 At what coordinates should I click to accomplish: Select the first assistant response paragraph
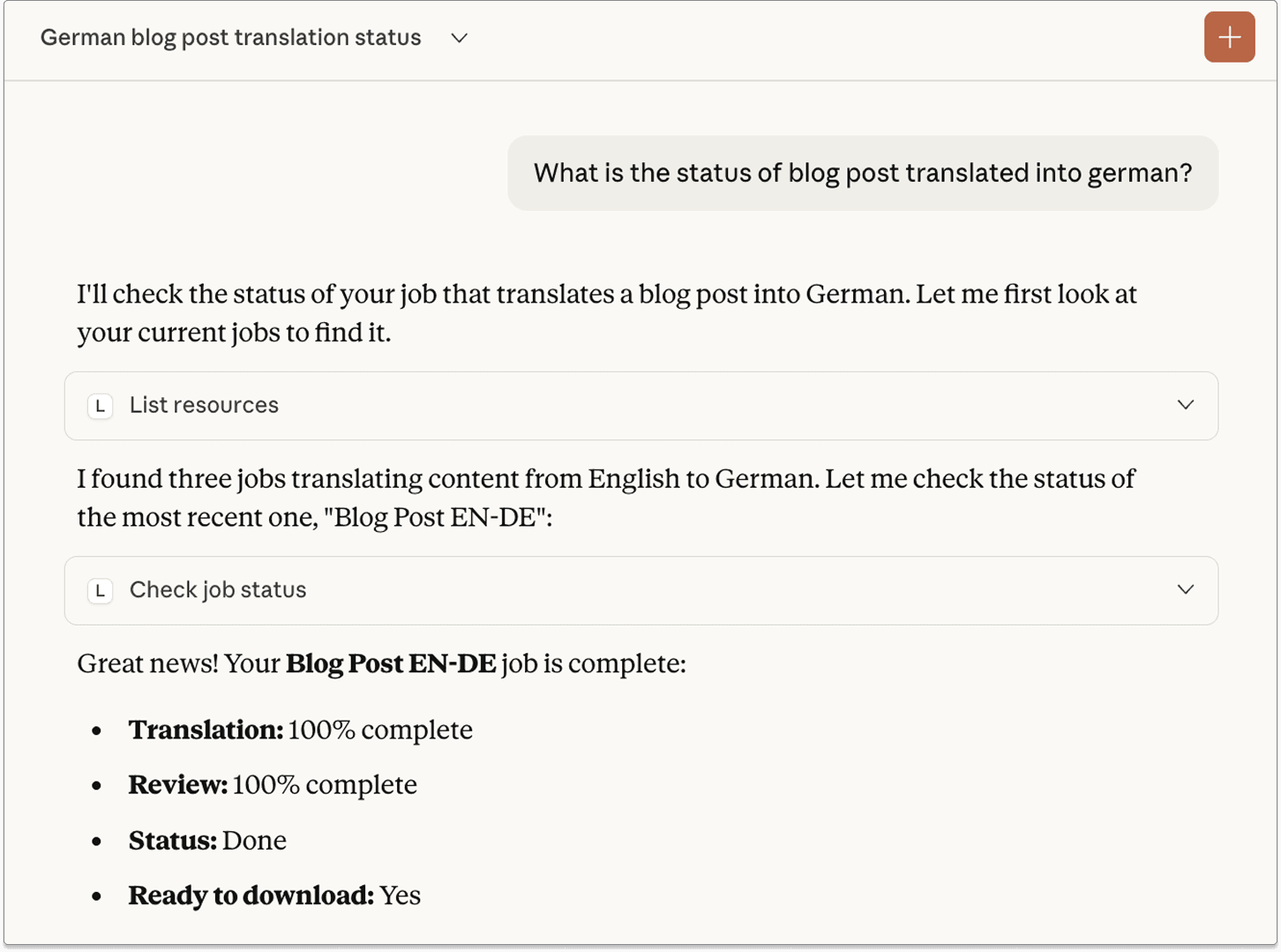point(606,312)
